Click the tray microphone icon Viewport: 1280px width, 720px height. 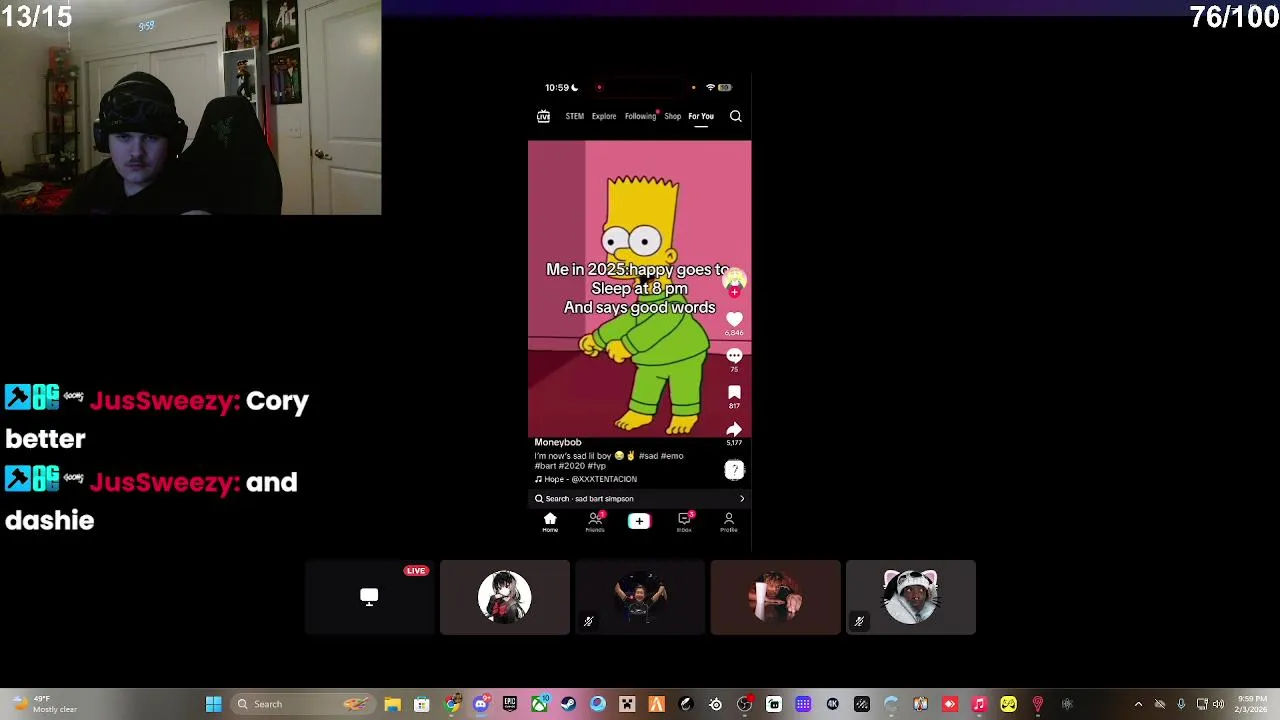coord(1181,704)
